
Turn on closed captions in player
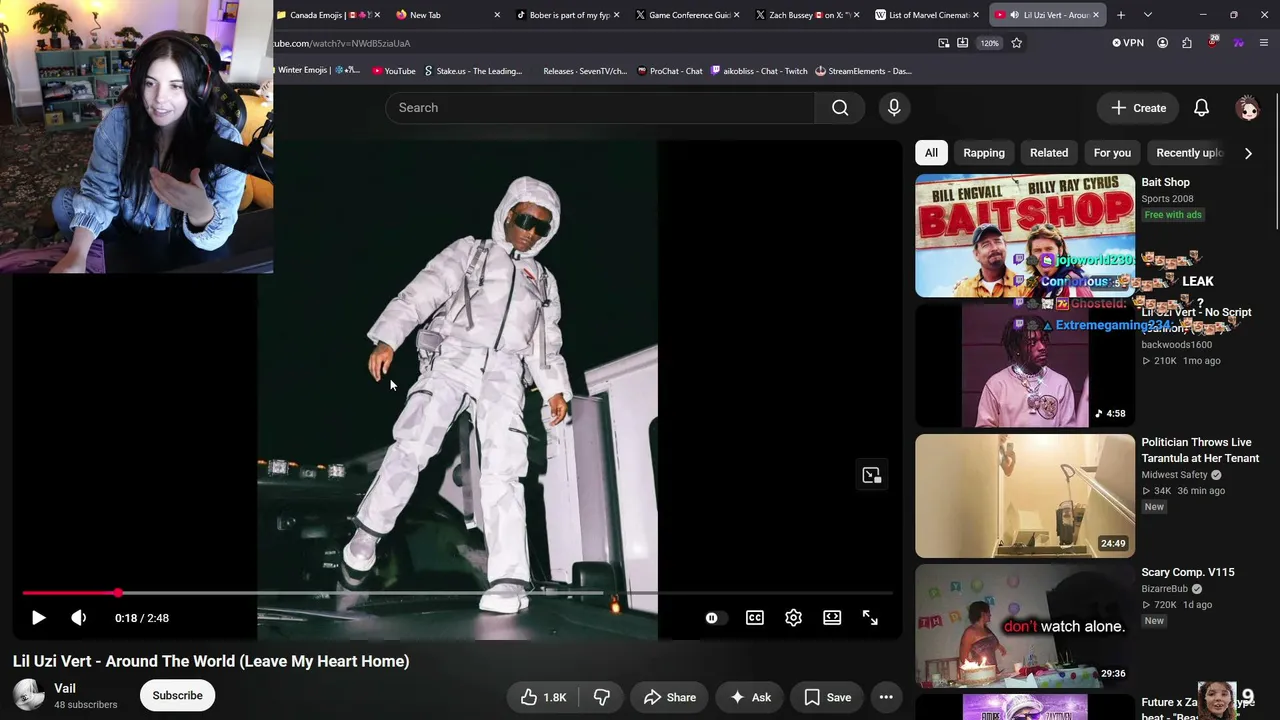[755, 618]
